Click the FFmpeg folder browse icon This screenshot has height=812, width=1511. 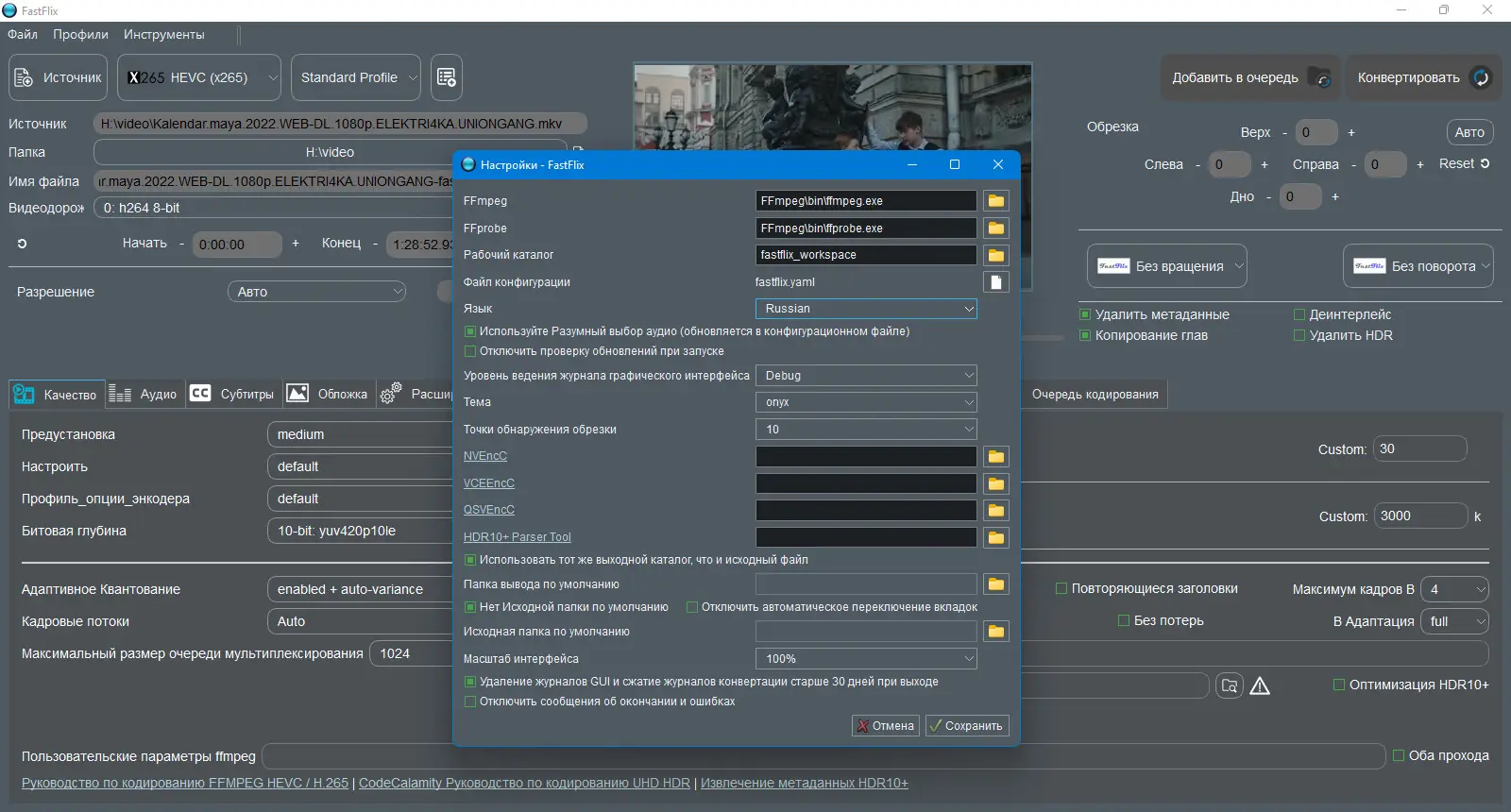[995, 201]
